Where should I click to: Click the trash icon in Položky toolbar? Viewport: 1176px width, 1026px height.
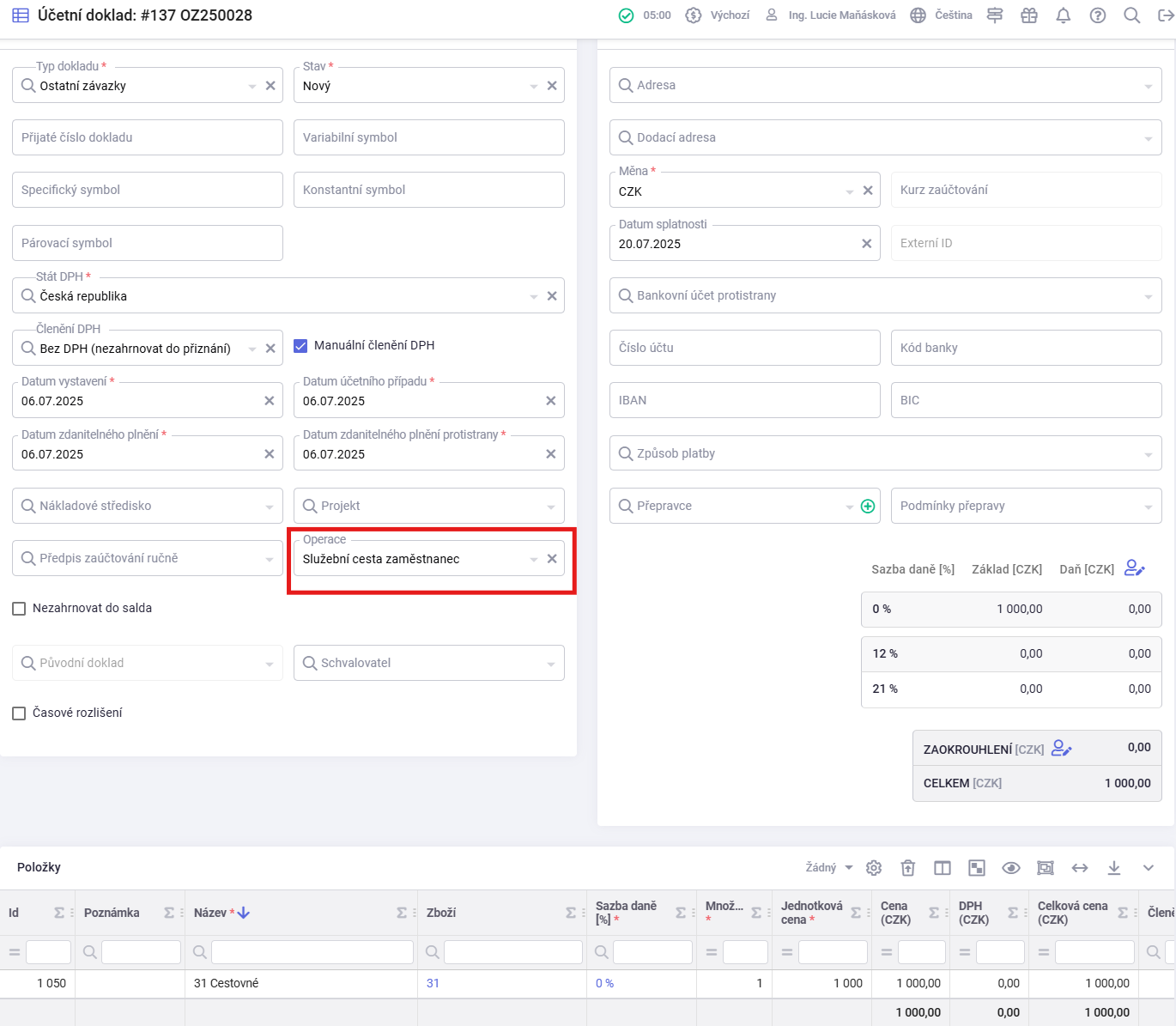908,868
